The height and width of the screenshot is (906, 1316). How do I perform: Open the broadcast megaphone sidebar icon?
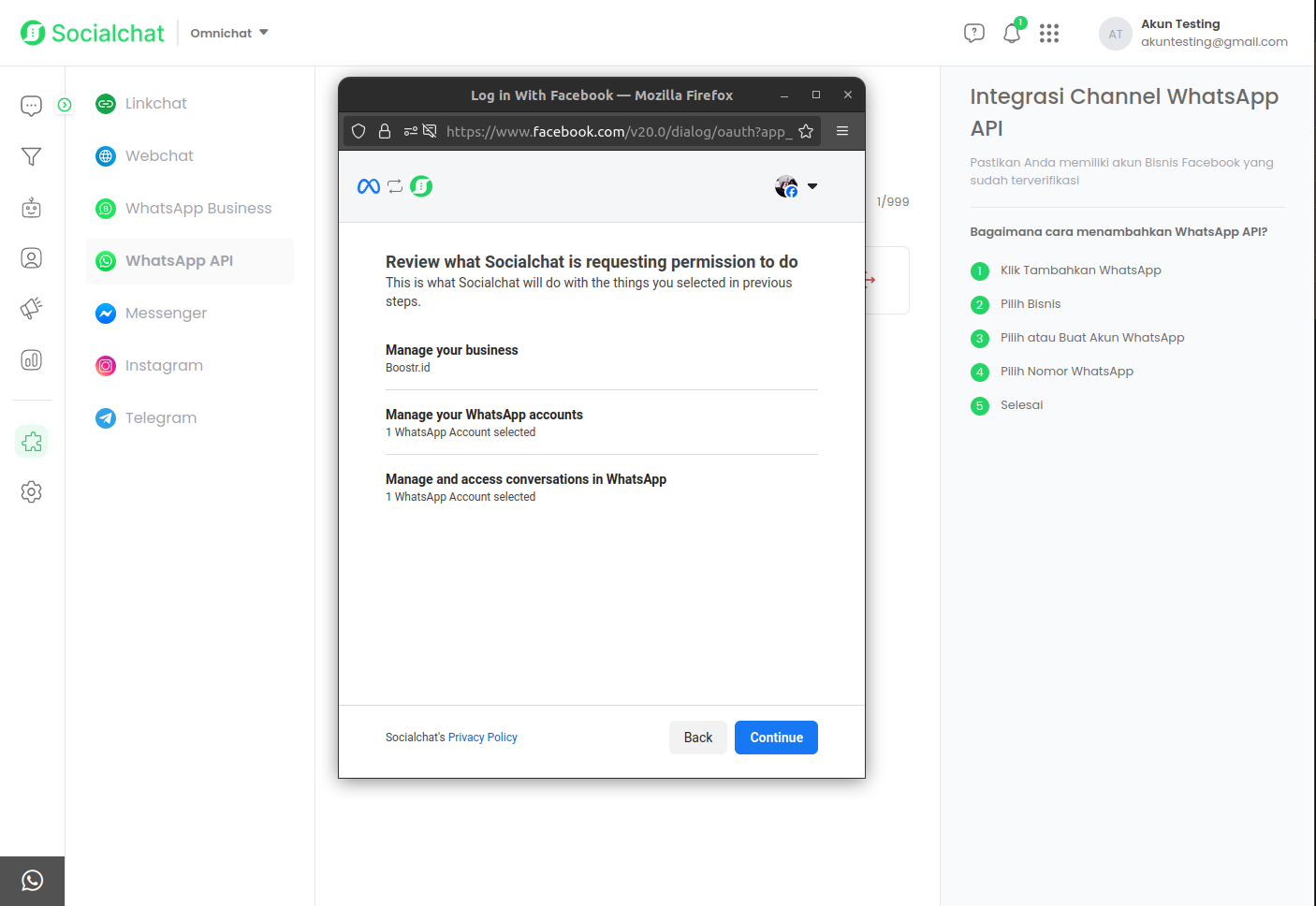point(31,308)
